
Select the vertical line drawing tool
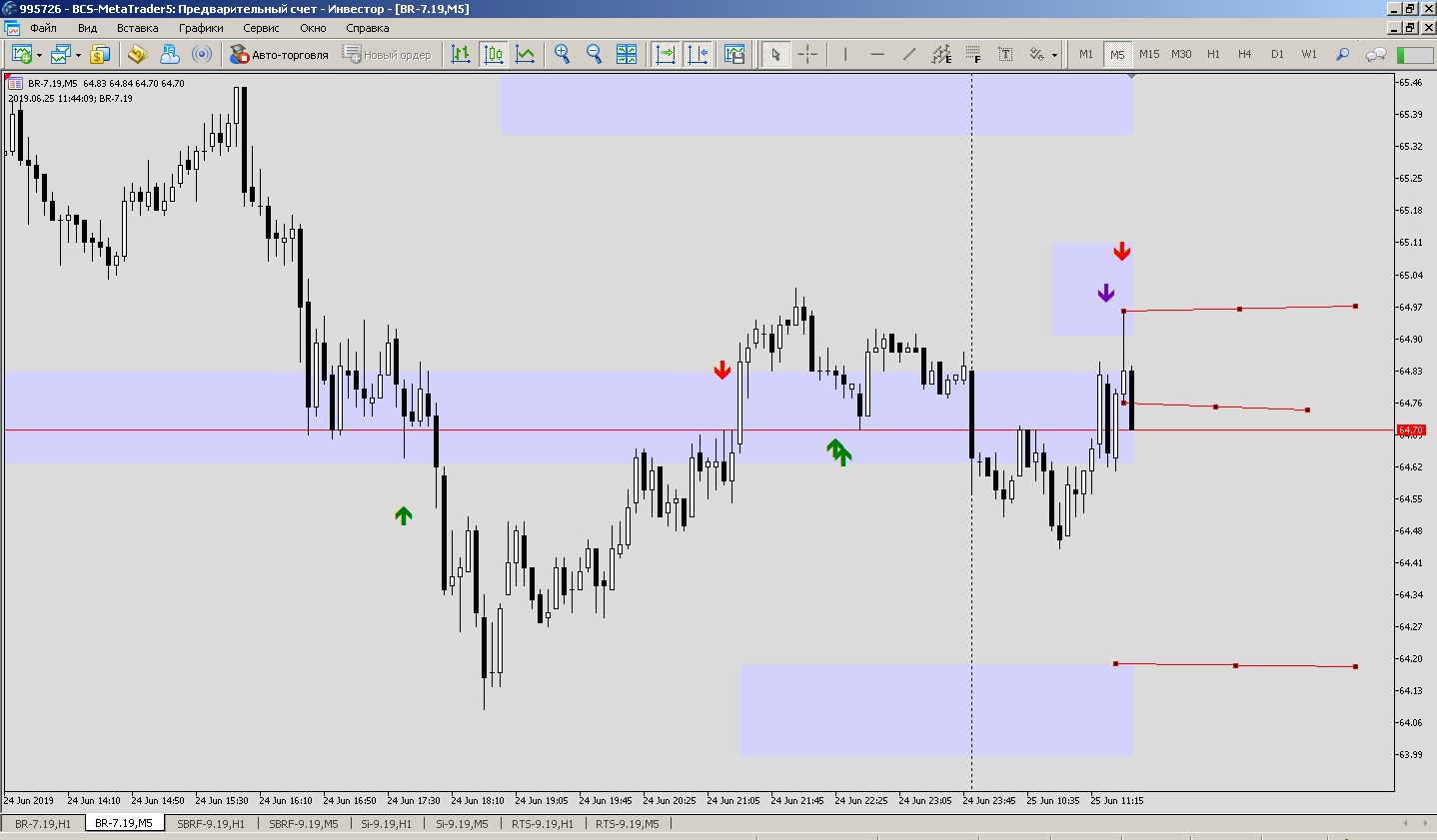(844, 54)
